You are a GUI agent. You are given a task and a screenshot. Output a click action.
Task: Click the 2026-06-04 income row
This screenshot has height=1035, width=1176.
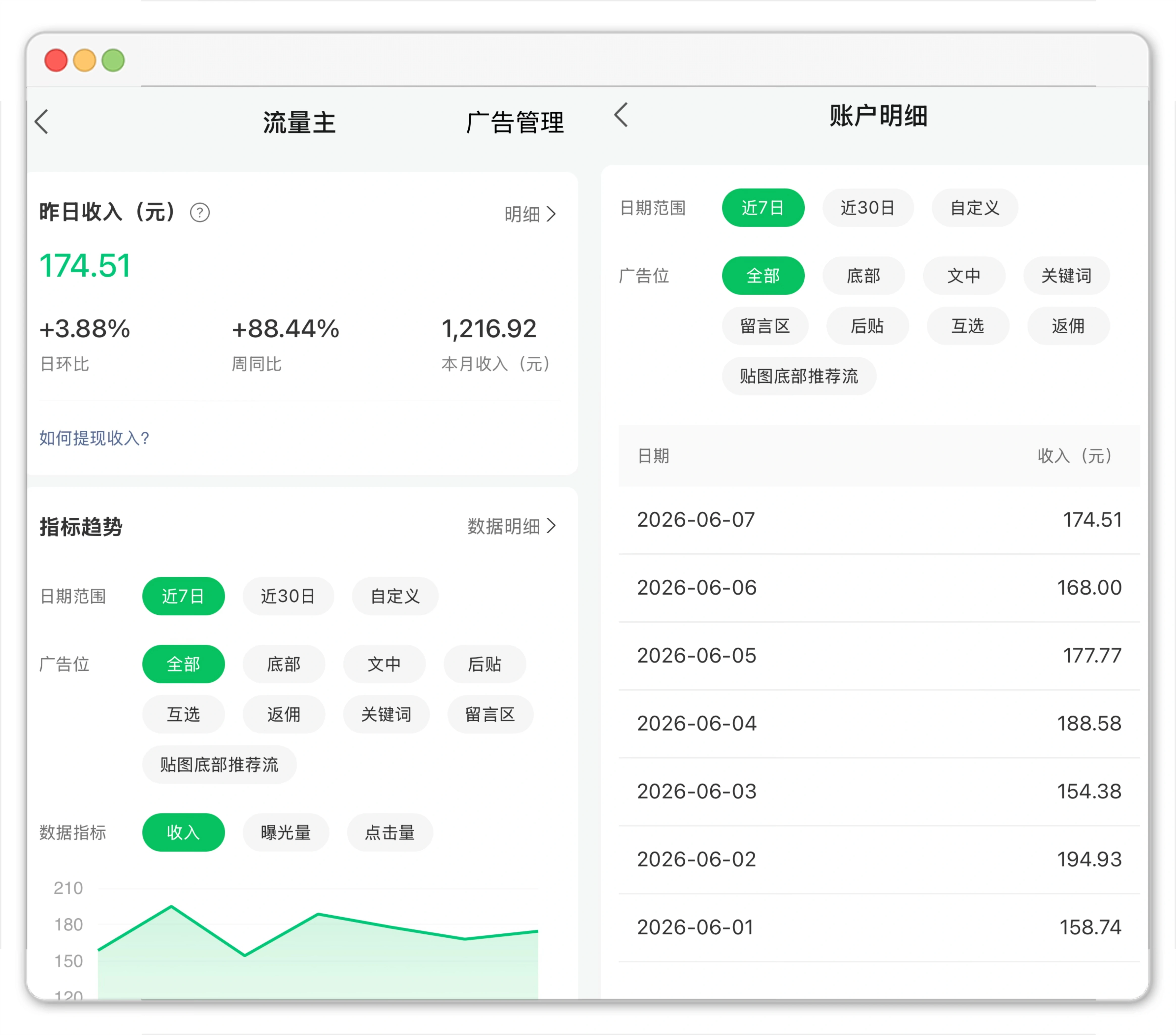tap(879, 724)
